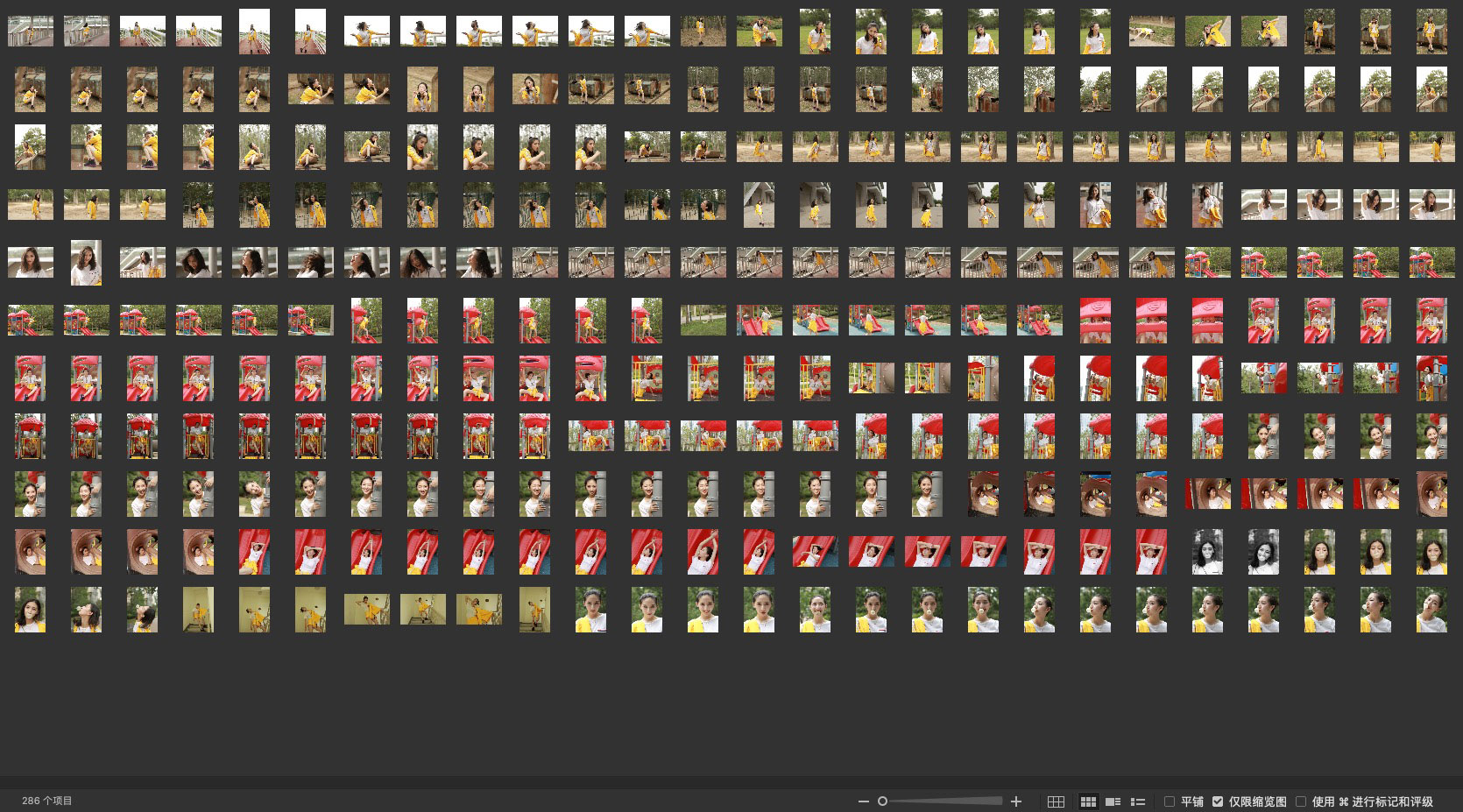Viewport: 1463px width, 812px height.
Task: Click the thumbnail size slider track
Action: pyautogui.click(x=946, y=801)
